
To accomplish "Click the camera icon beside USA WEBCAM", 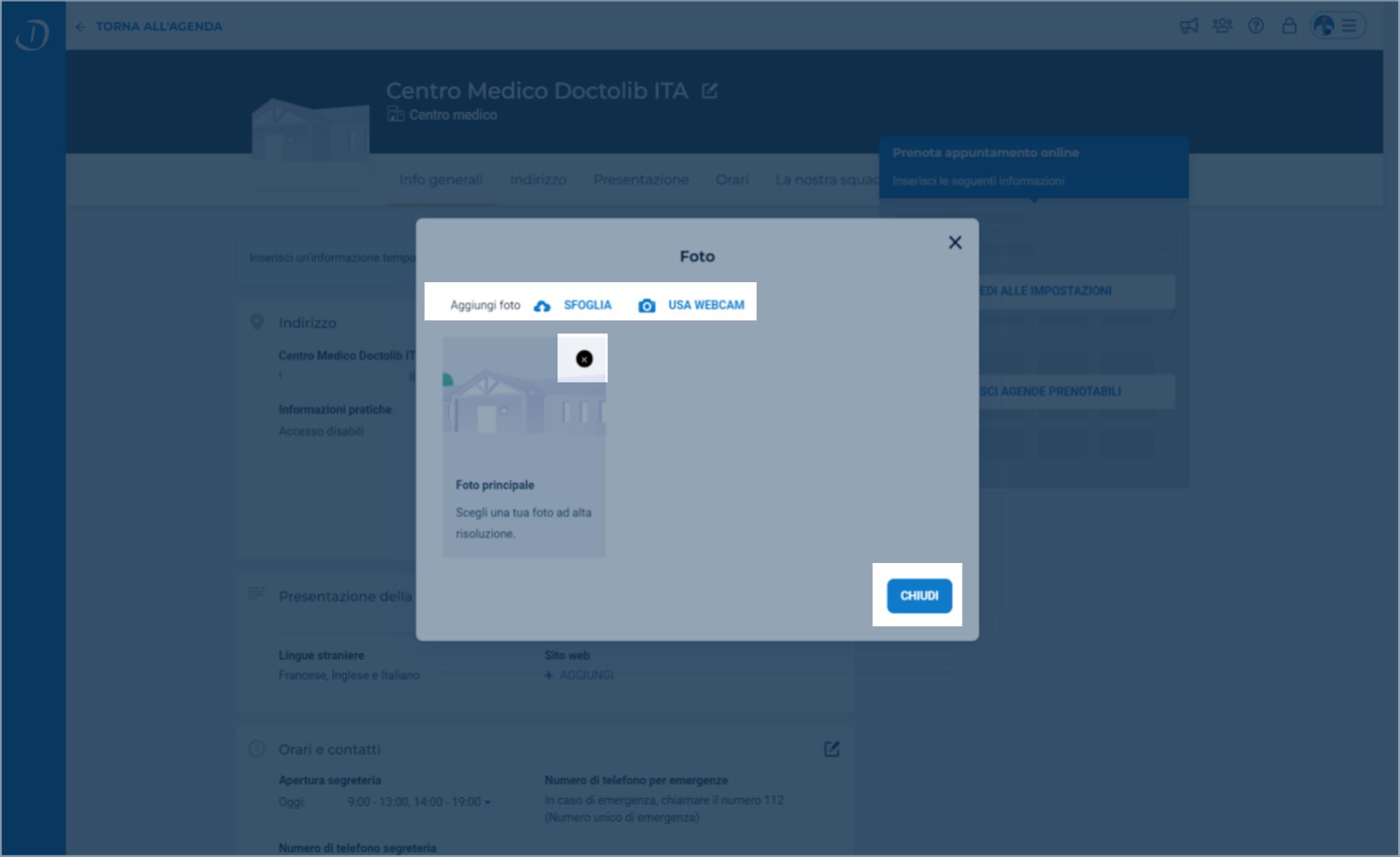I will coord(647,306).
